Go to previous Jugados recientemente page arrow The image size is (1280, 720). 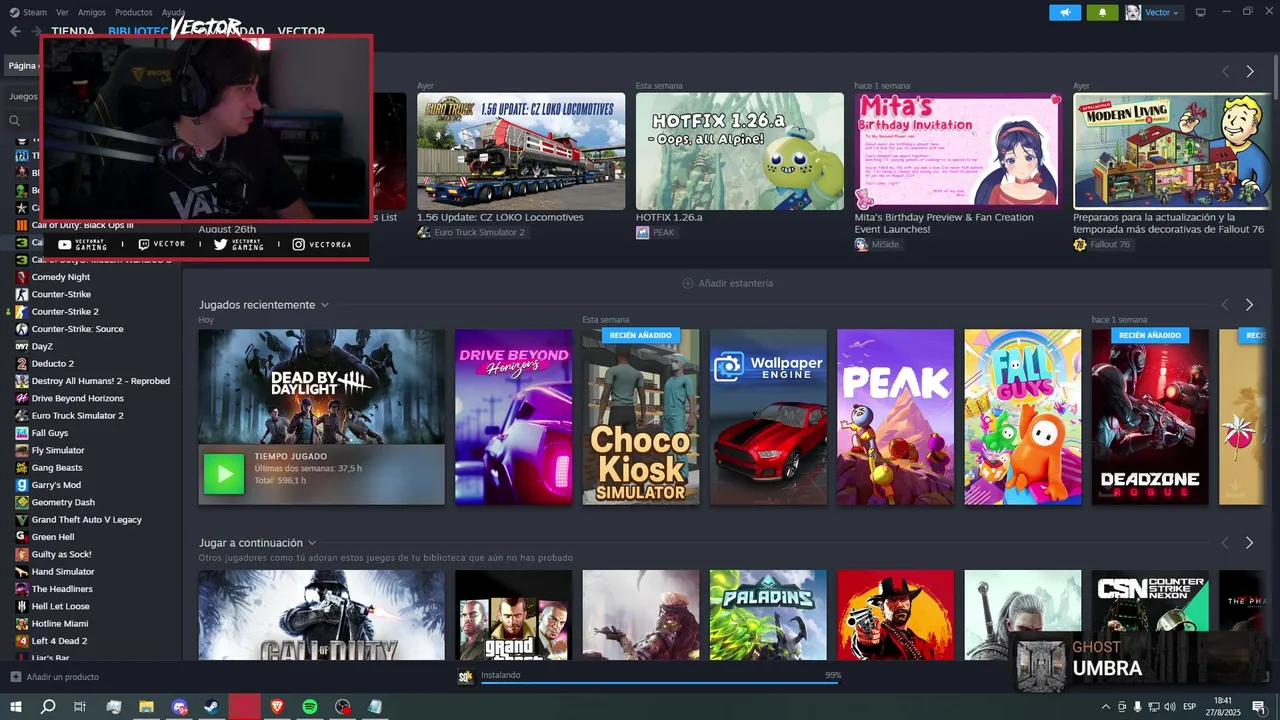[1225, 304]
